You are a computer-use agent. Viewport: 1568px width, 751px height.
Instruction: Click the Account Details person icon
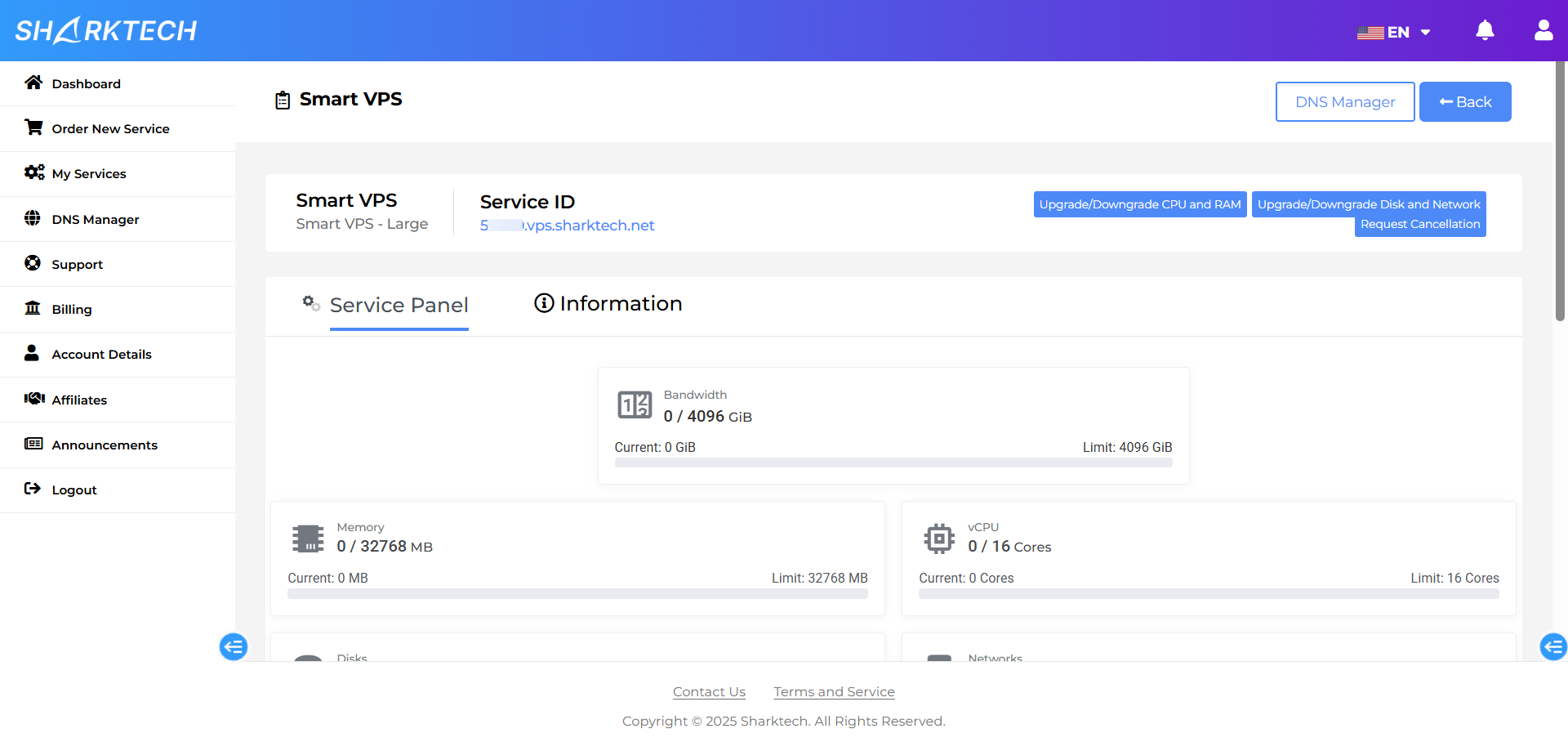point(32,353)
